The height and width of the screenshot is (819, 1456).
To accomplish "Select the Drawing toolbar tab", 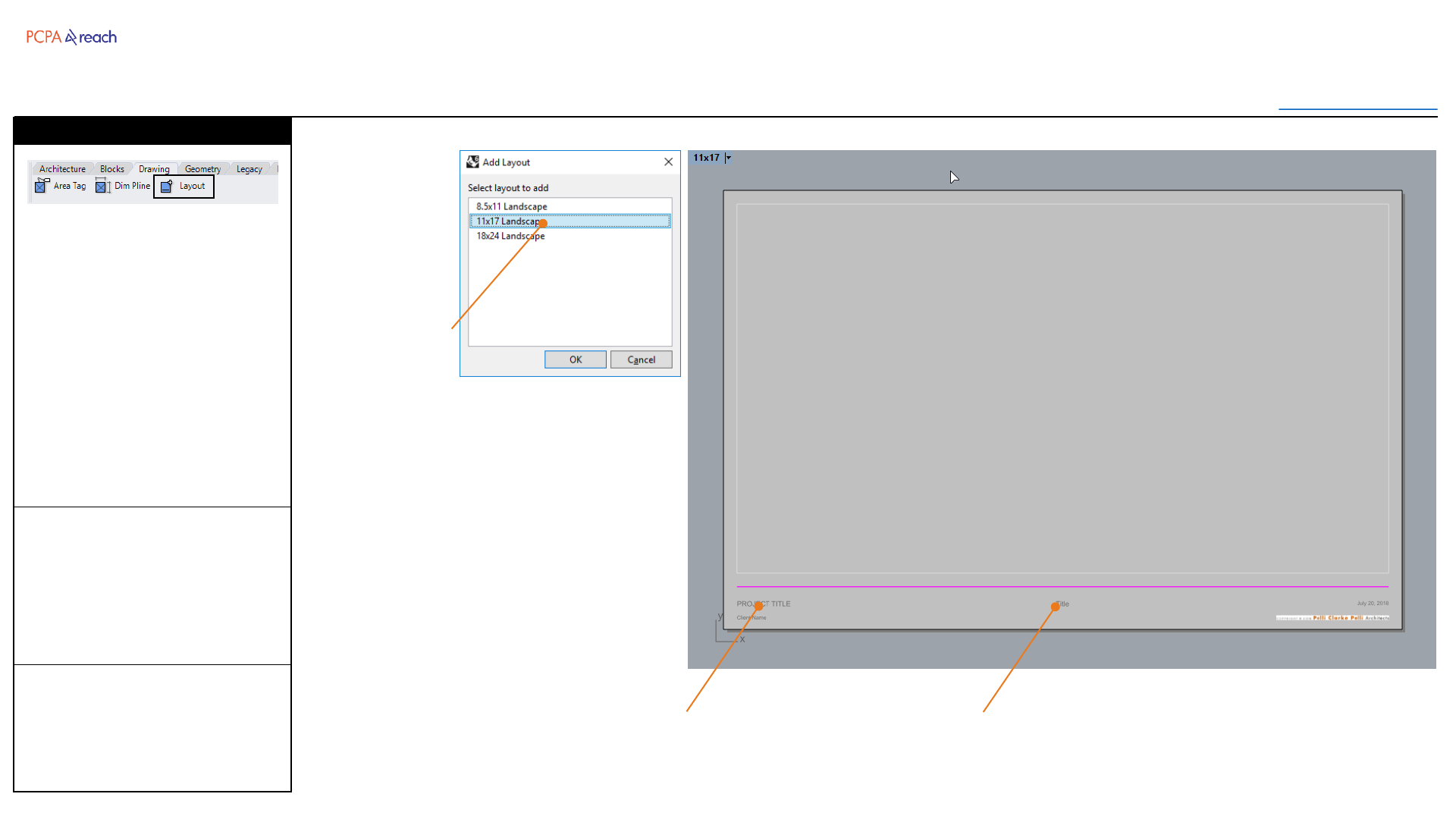I will (154, 169).
